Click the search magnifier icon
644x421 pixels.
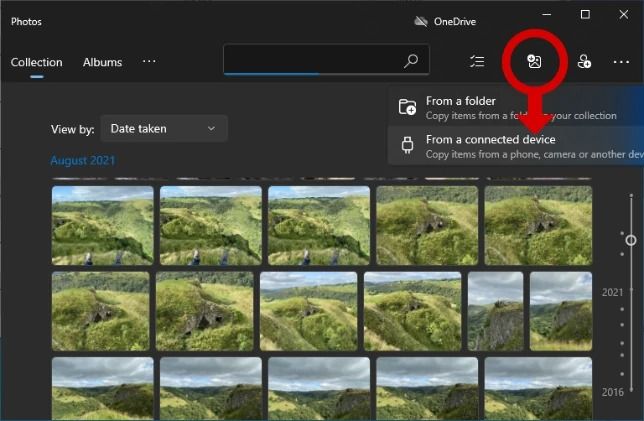pos(410,61)
